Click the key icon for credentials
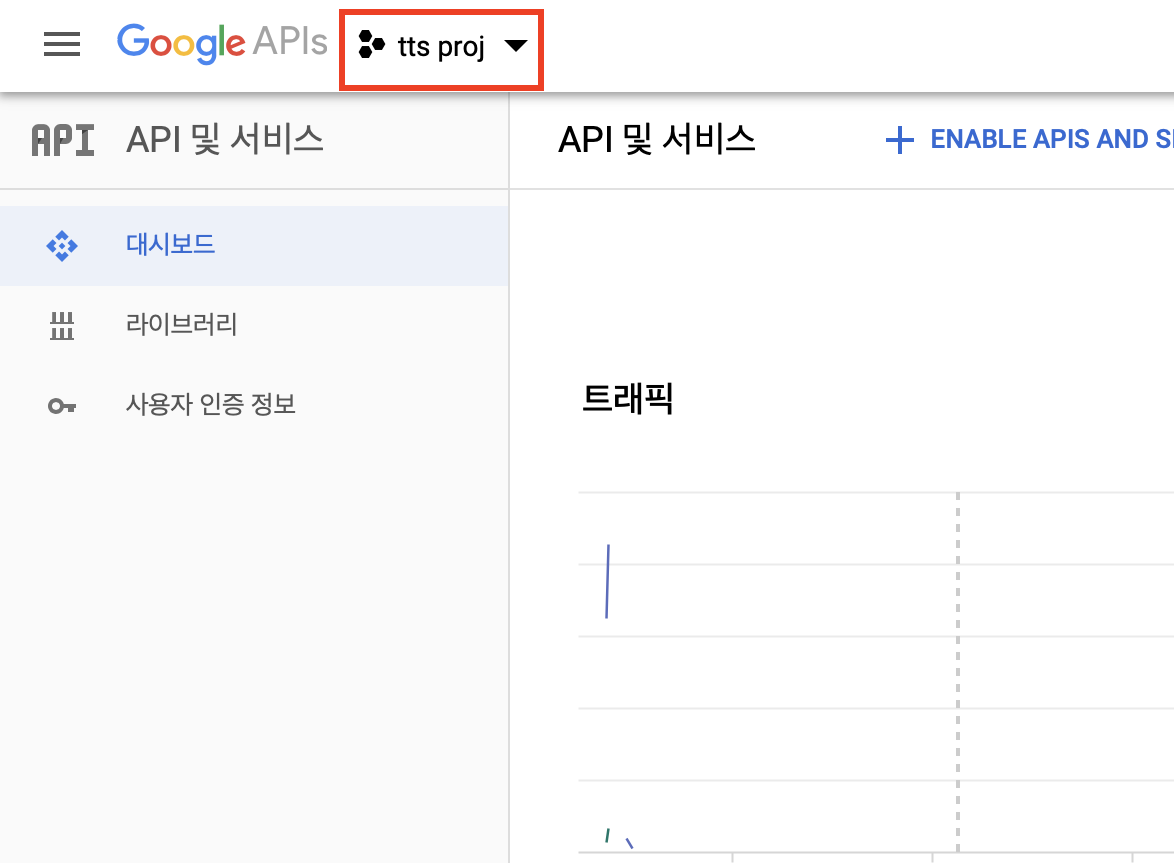1174x863 pixels. point(61,406)
